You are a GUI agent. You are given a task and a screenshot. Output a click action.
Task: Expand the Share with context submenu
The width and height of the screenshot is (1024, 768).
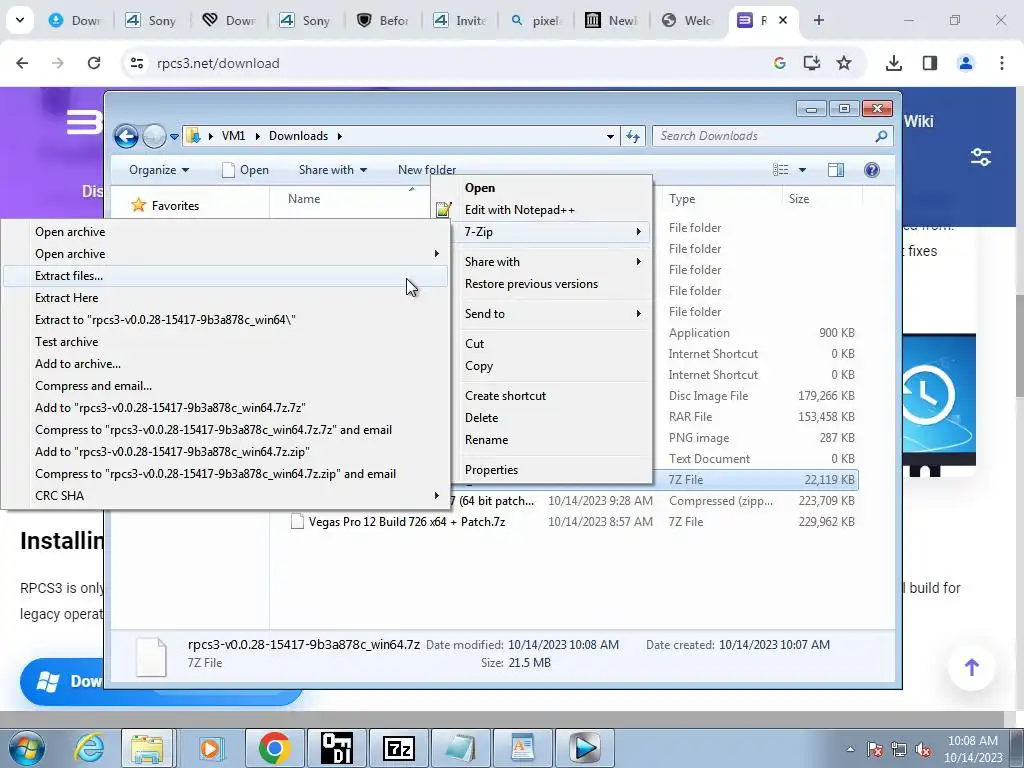tap(552, 262)
